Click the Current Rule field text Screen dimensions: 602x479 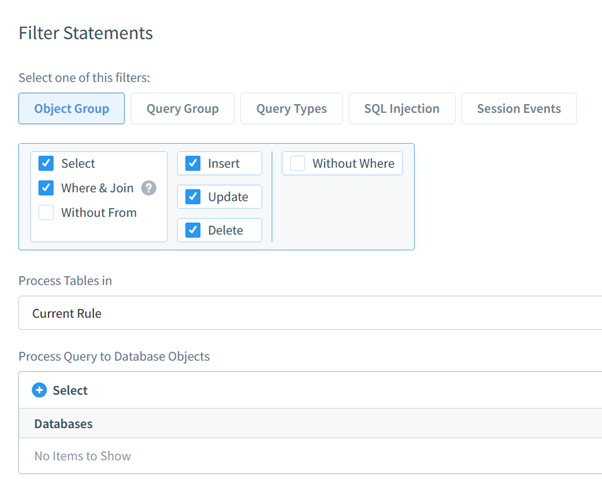(x=67, y=314)
